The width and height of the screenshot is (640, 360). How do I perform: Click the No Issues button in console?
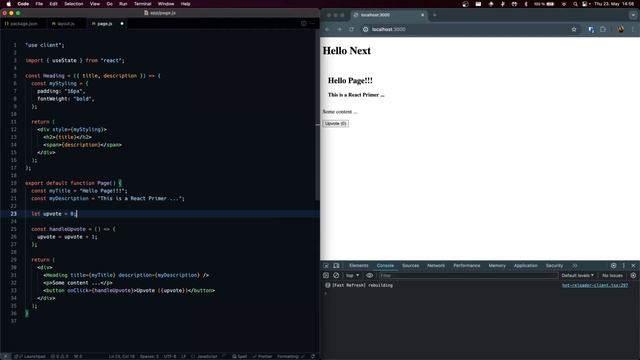coord(613,276)
